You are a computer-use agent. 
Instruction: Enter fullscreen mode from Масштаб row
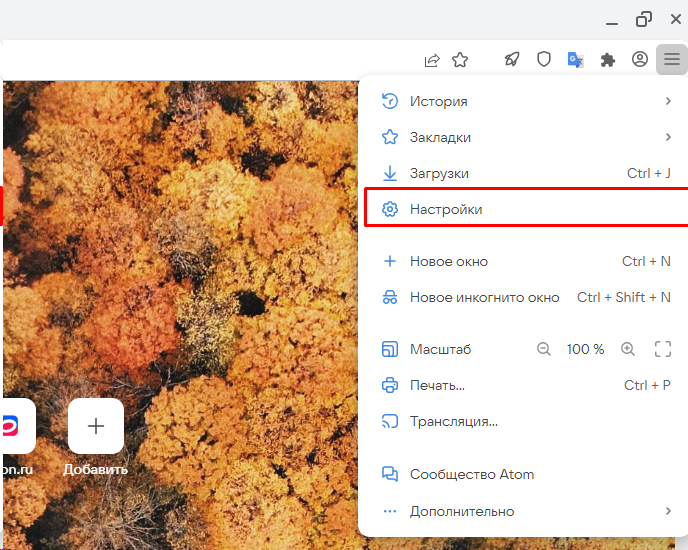point(663,349)
